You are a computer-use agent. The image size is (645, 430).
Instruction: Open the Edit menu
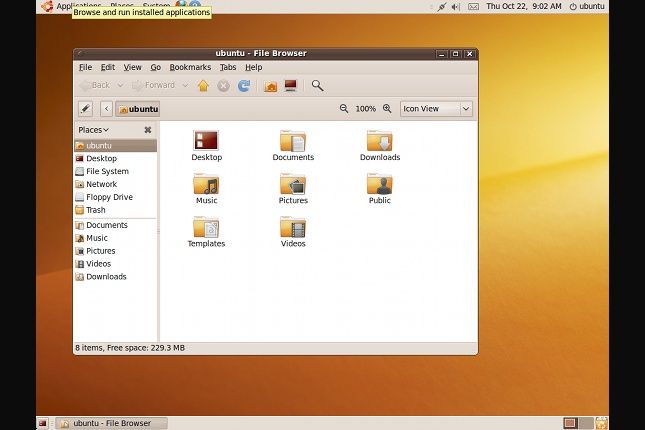tap(108, 67)
